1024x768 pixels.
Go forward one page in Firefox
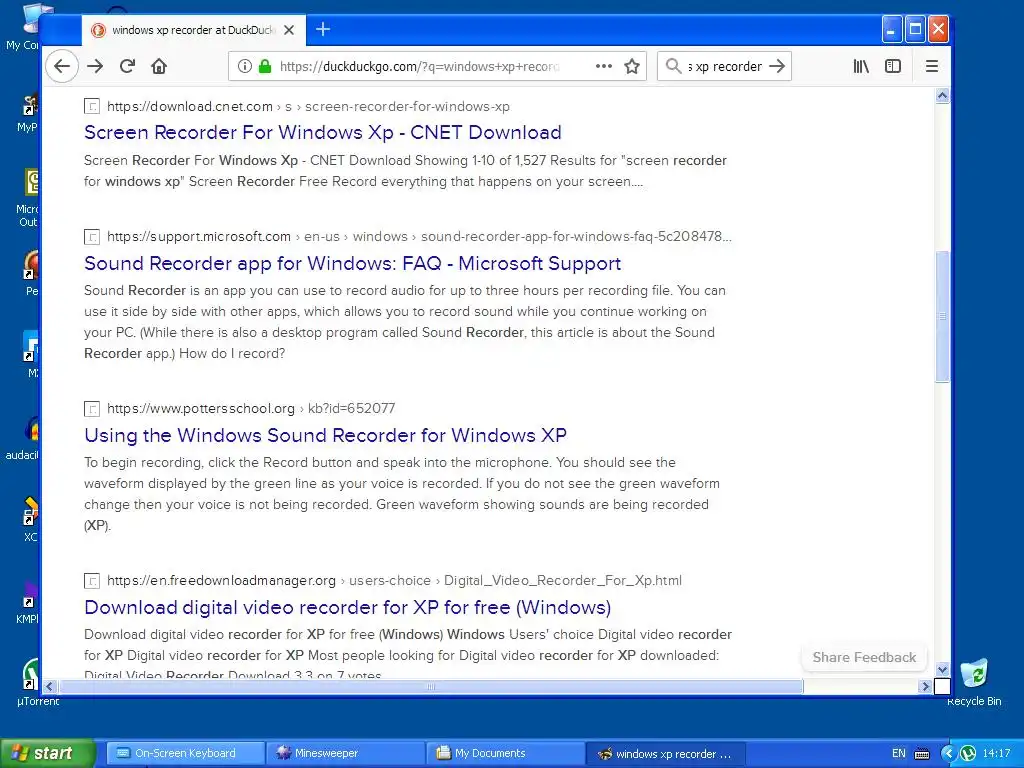coord(95,66)
